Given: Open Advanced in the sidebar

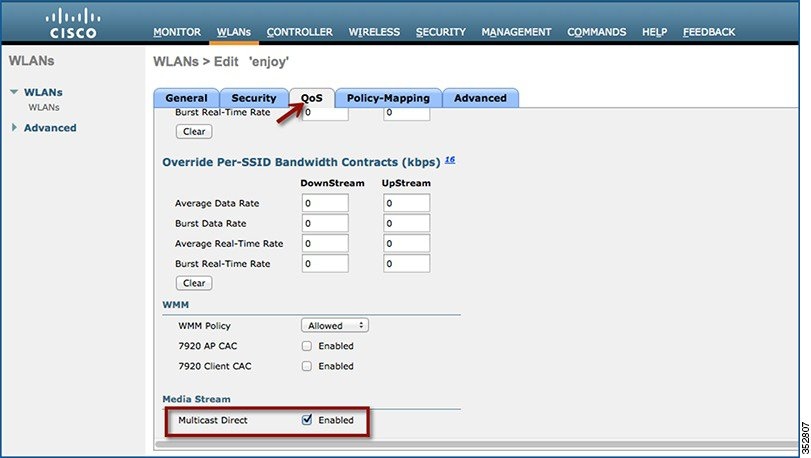Looking at the screenshot, I should tap(50, 128).
